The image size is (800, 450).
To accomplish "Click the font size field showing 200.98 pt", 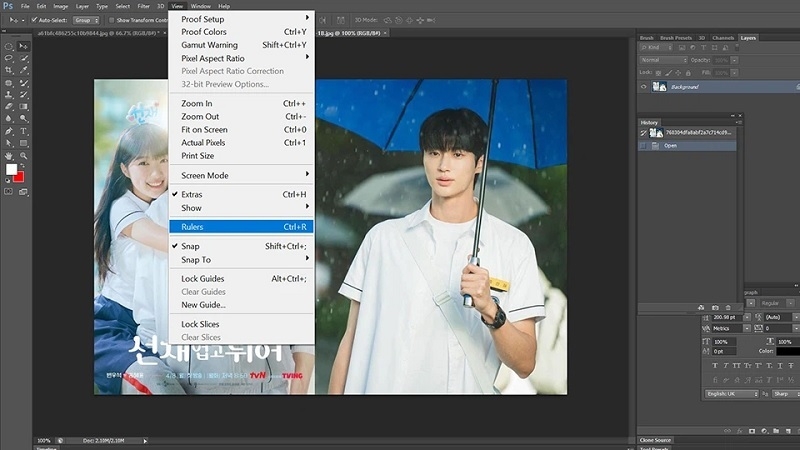I will click(x=727, y=317).
